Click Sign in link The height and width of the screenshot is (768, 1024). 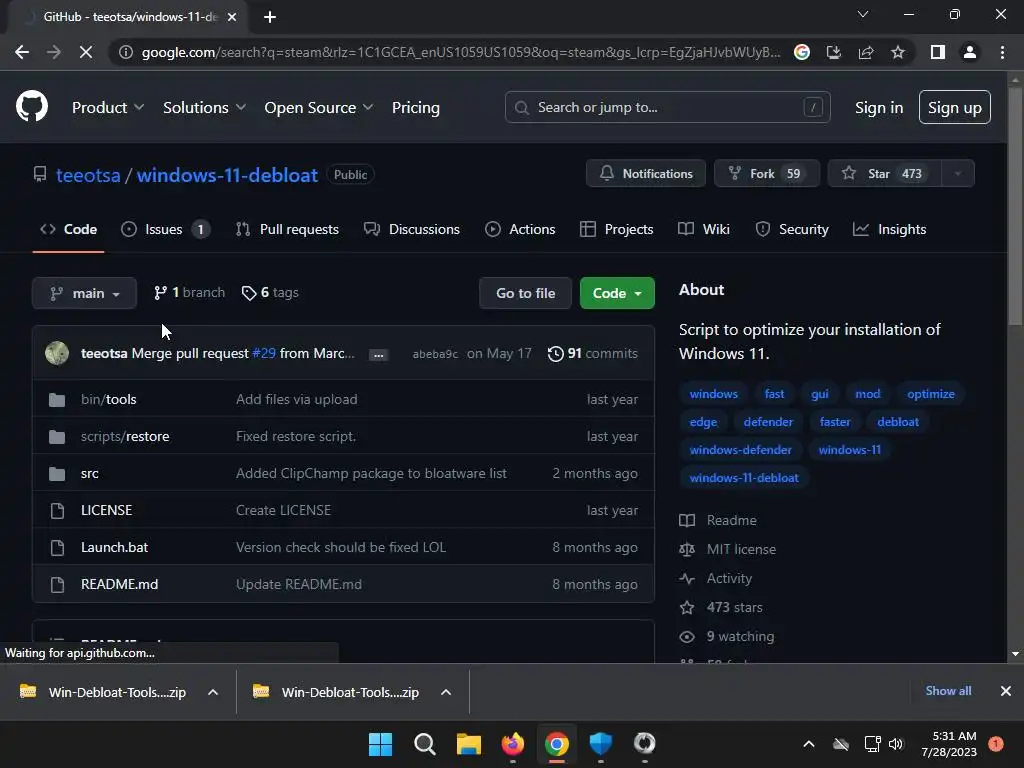coord(879,108)
